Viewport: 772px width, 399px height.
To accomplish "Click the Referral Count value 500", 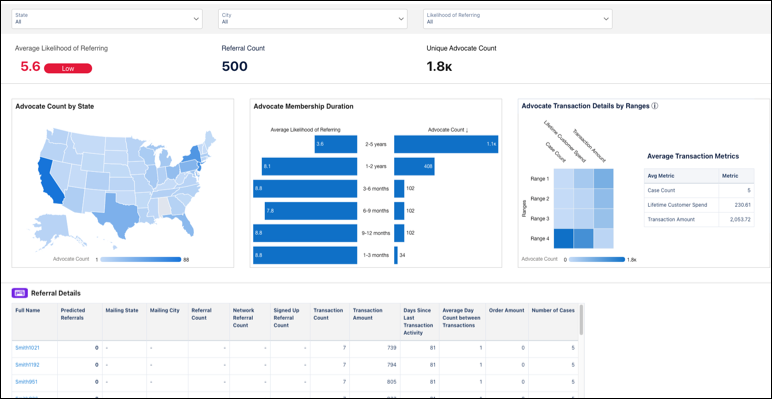I will point(234,66).
